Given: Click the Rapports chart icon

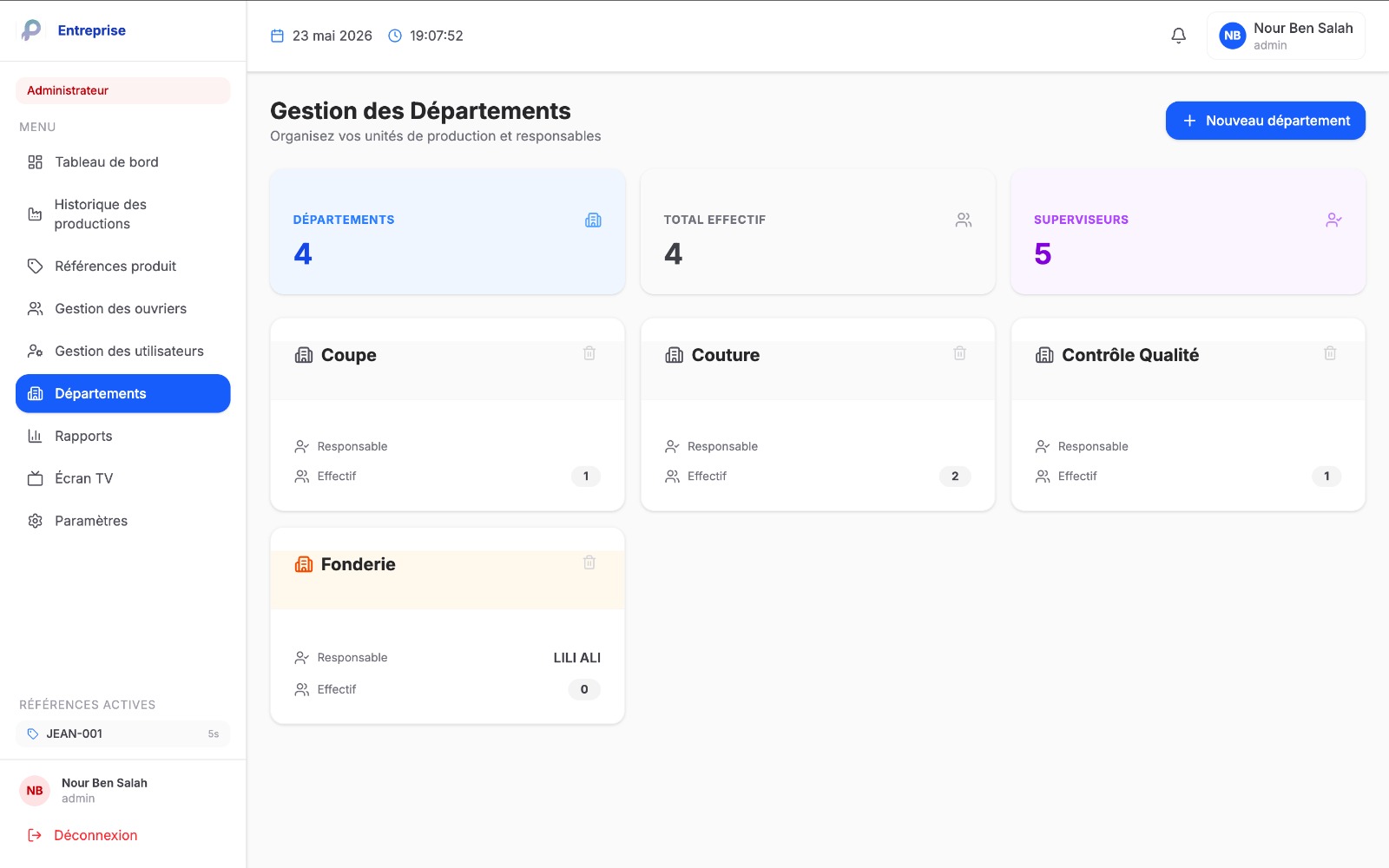Looking at the screenshot, I should (35, 437).
